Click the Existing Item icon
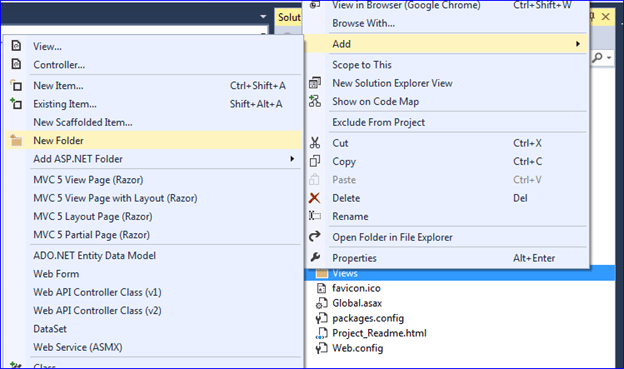Viewport: 624px width, 369px height. 16,103
